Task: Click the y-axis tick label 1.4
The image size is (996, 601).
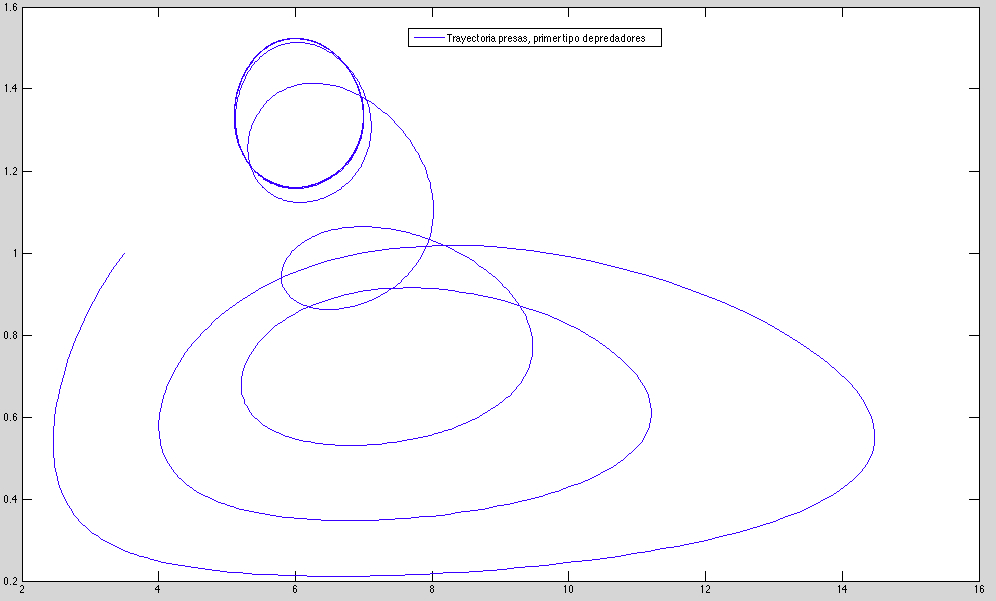Action: [10, 89]
